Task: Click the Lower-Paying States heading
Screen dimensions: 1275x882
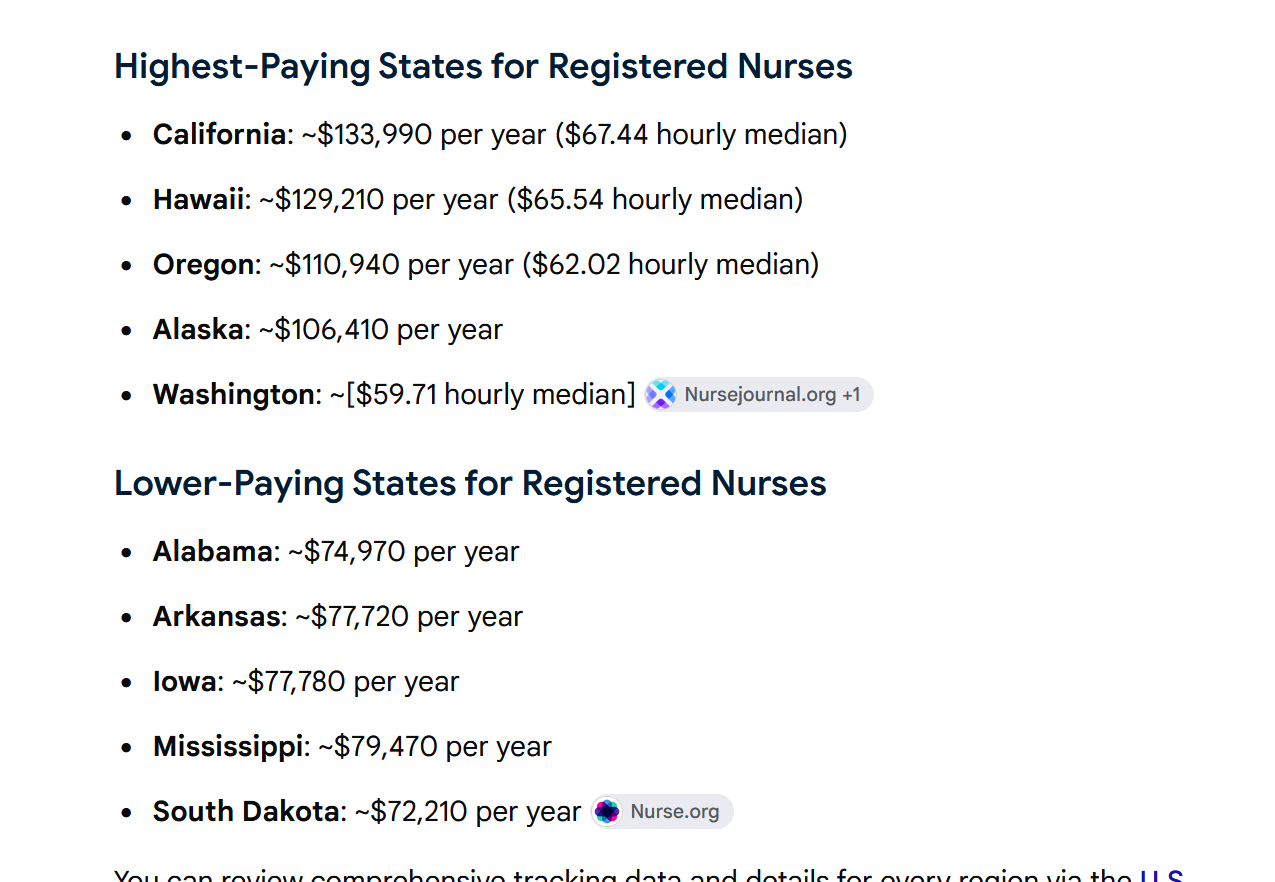Action: (470, 484)
